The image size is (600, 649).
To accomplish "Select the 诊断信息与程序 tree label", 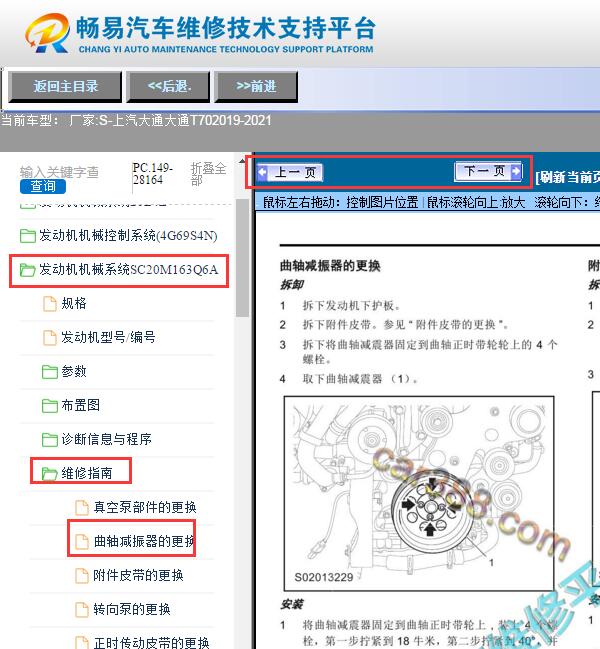I will tap(106, 440).
